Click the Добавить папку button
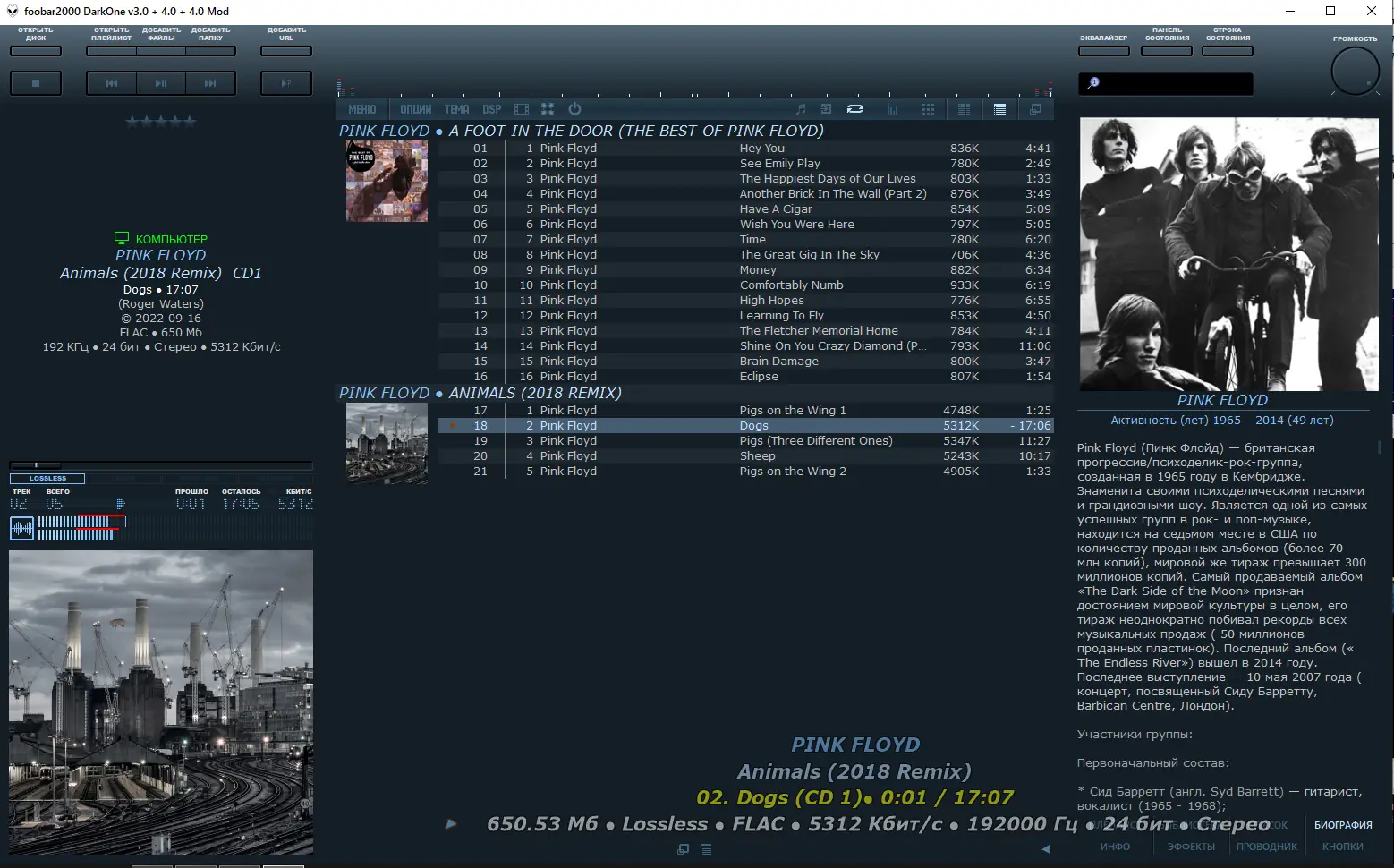The height and width of the screenshot is (868, 1394). [x=210, y=51]
